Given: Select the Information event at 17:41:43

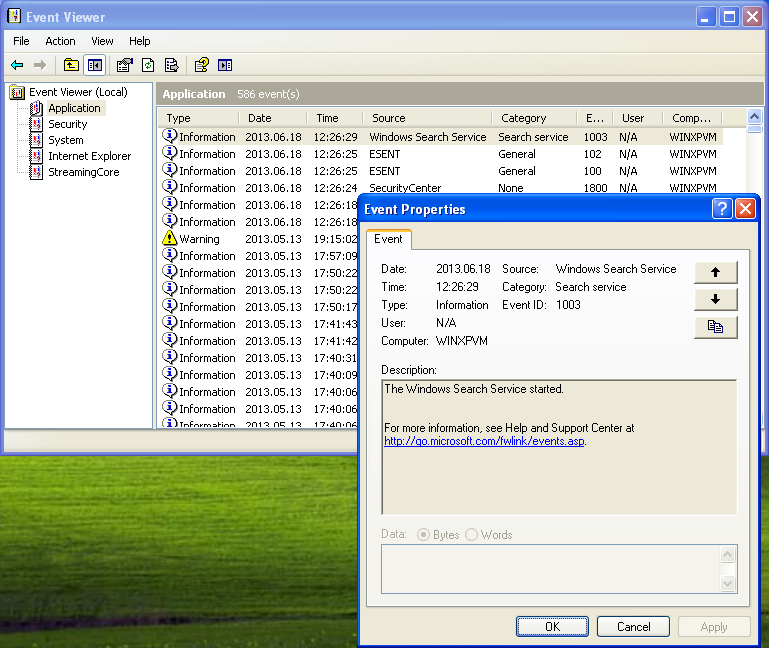Looking at the screenshot, I should click(260, 324).
